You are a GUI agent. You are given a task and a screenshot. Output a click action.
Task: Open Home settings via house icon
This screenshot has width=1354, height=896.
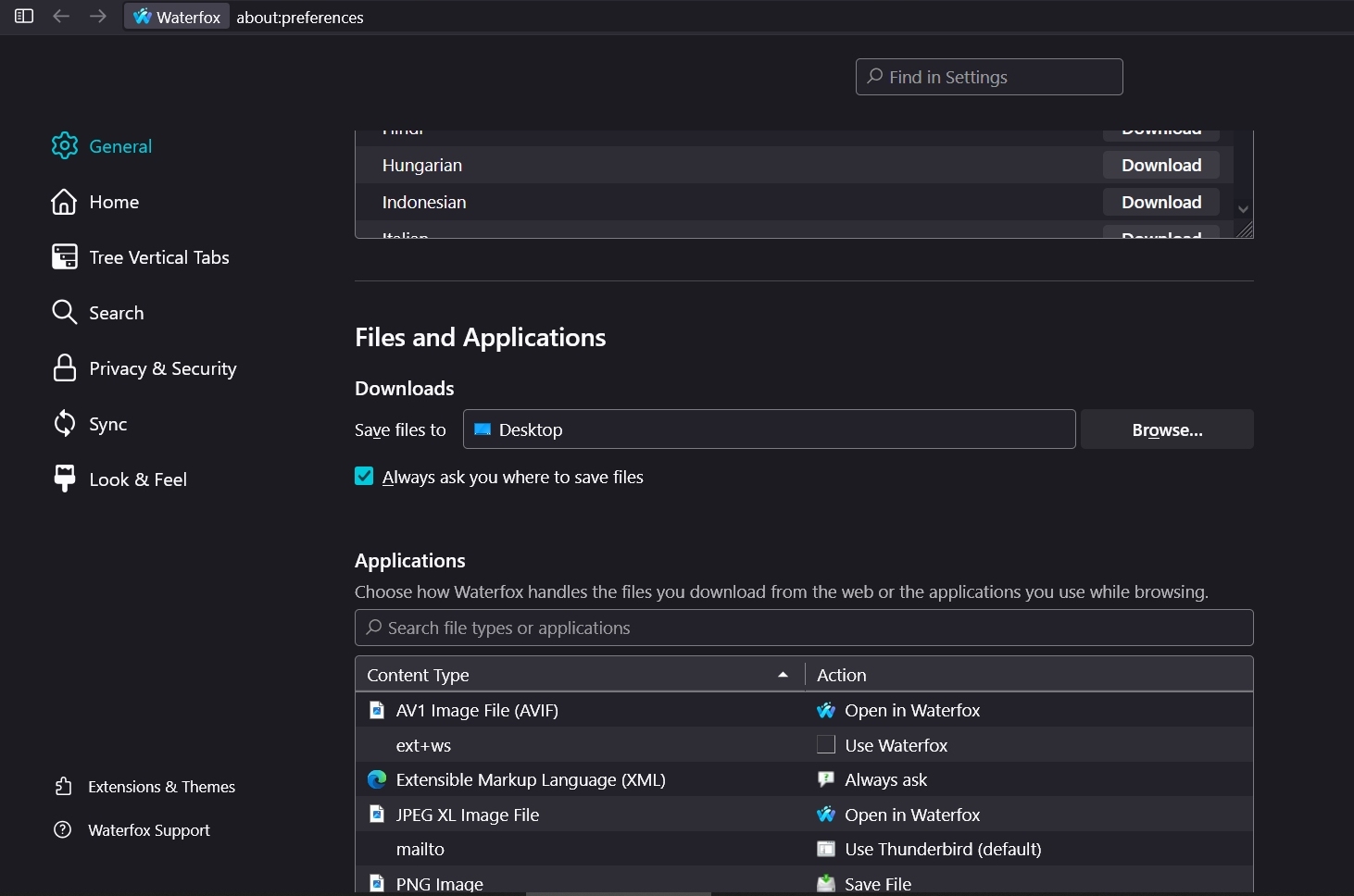pos(64,202)
